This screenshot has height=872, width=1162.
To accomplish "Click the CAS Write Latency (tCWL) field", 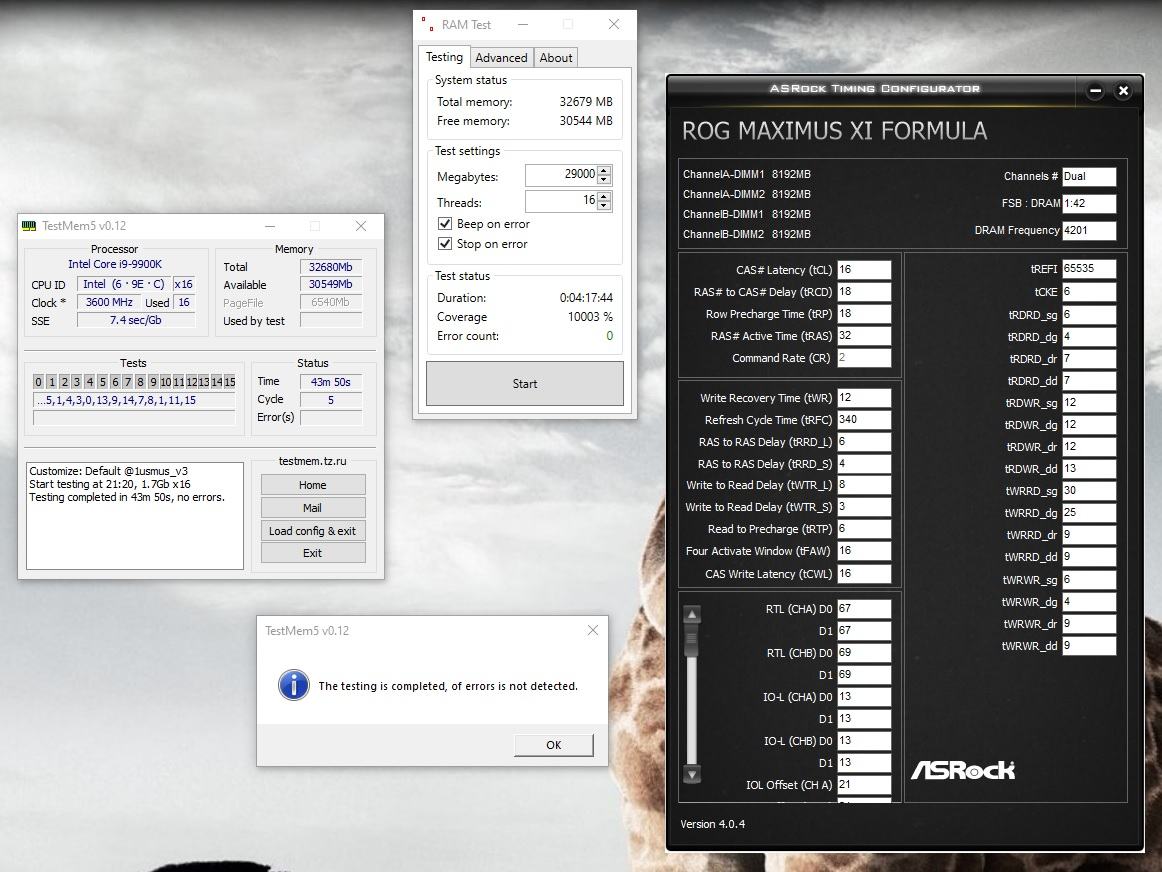I will (x=864, y=573).
